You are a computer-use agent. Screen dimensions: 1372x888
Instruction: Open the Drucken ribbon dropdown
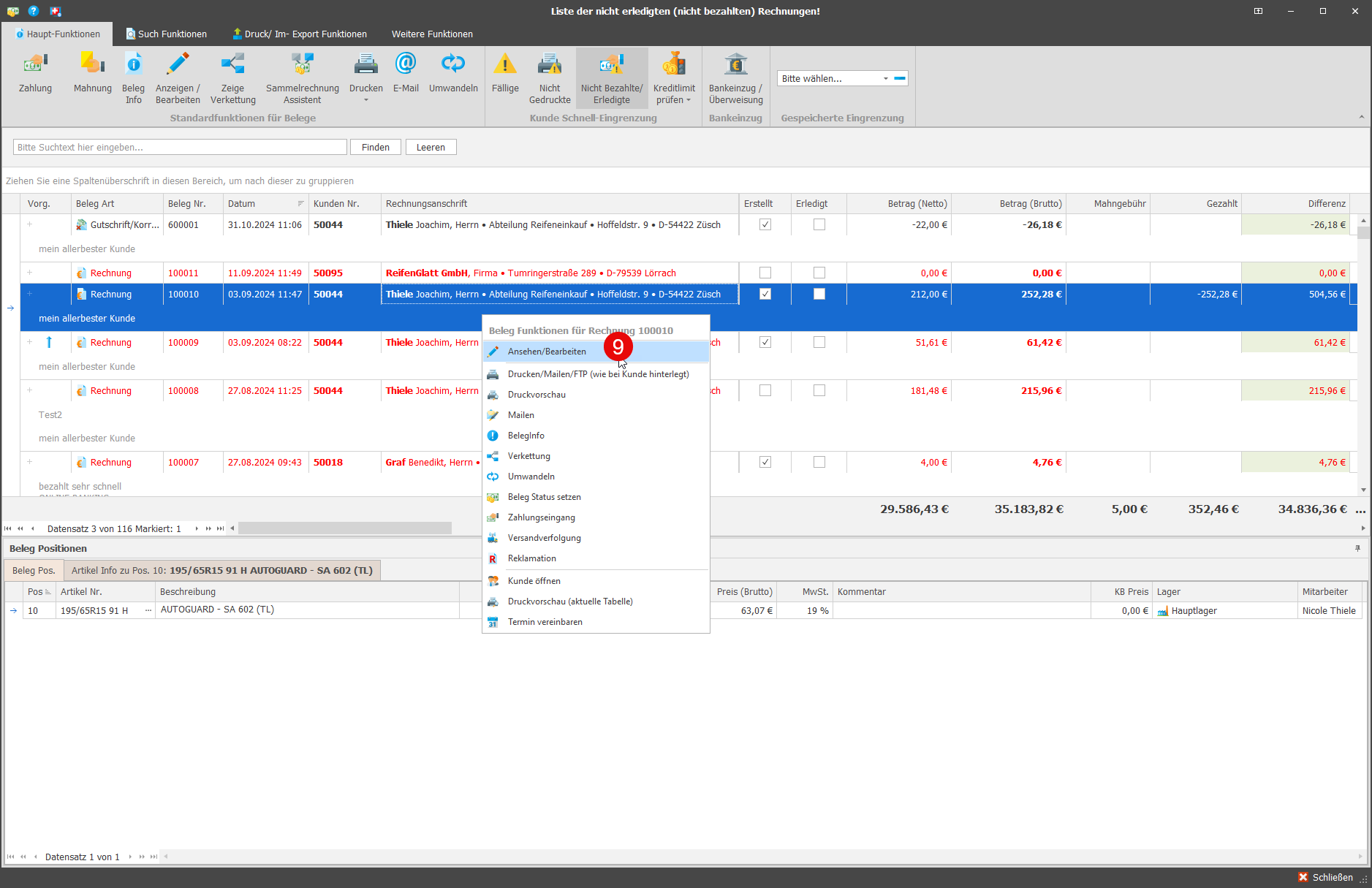coord(366,100)
